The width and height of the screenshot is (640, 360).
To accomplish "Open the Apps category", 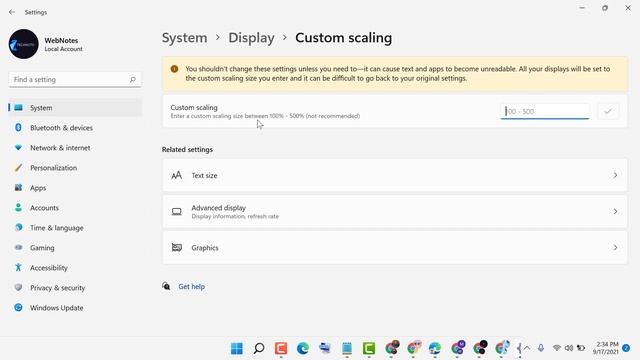I will [75, 188].
